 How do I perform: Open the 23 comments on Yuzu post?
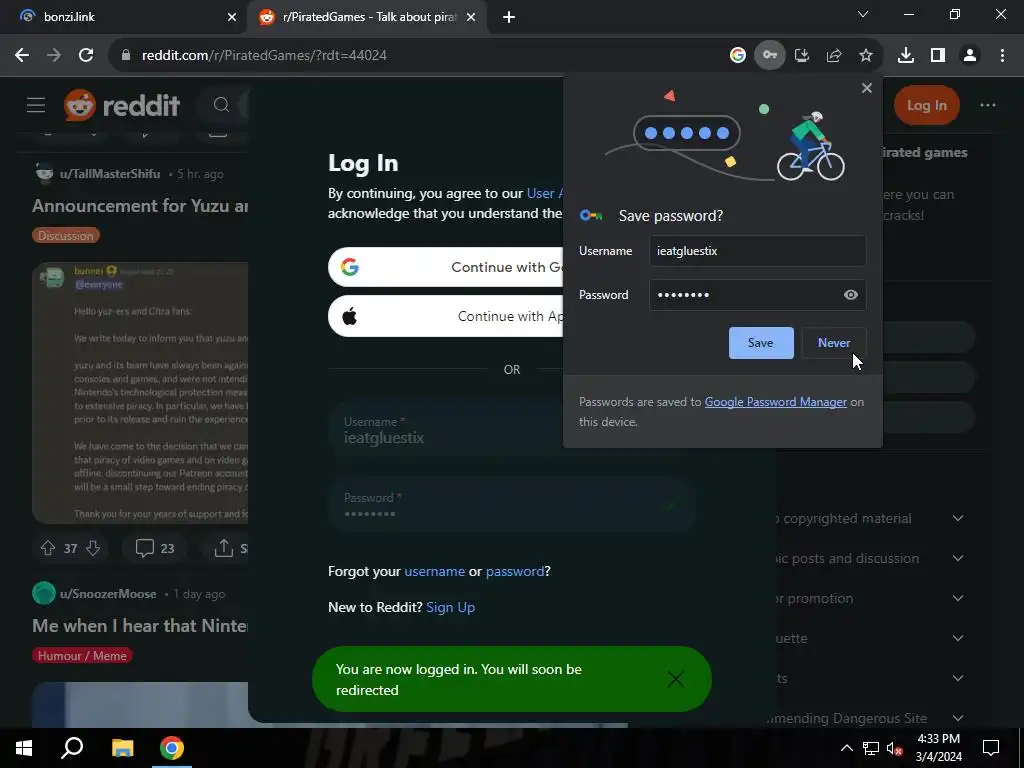click(x=155, y=548)
